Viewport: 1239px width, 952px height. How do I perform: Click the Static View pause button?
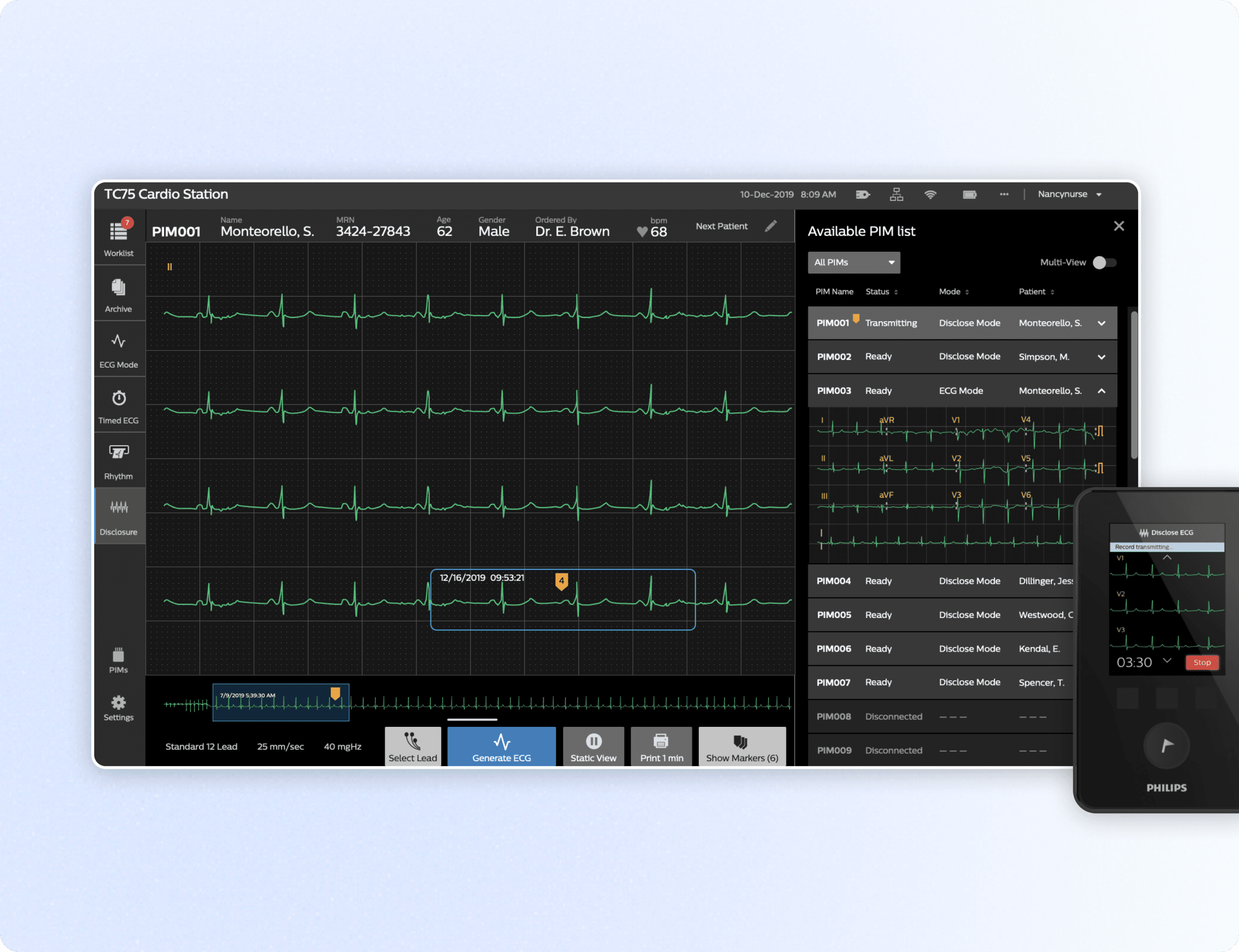pyautogui.click(x=593, y=747)
